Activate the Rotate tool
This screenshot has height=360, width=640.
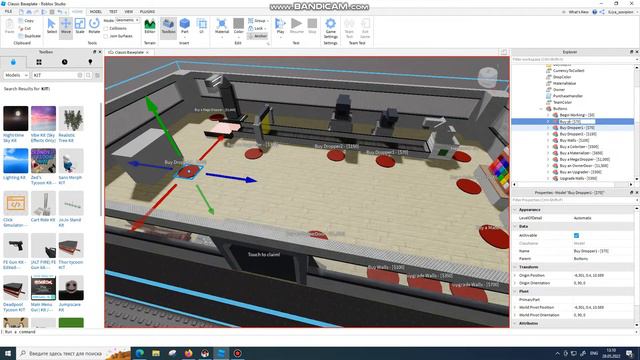click(x=94, y=26)
